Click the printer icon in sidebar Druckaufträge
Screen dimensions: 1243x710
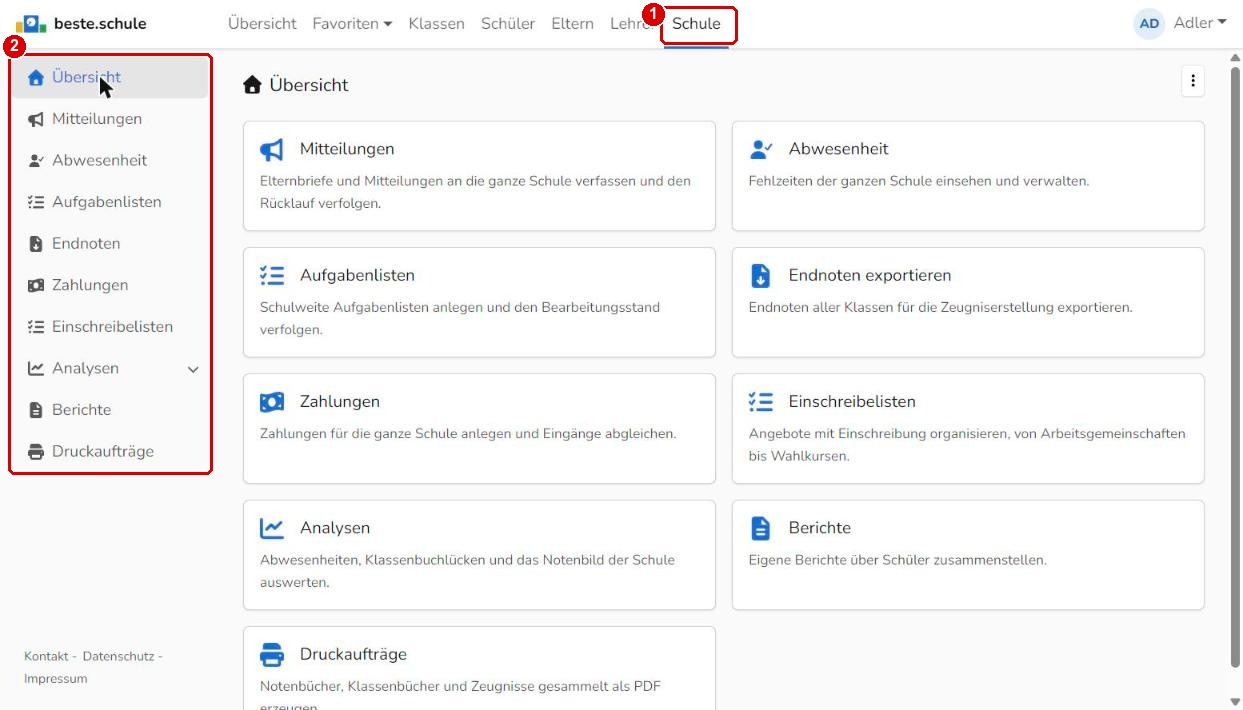(x=36, y=452)
